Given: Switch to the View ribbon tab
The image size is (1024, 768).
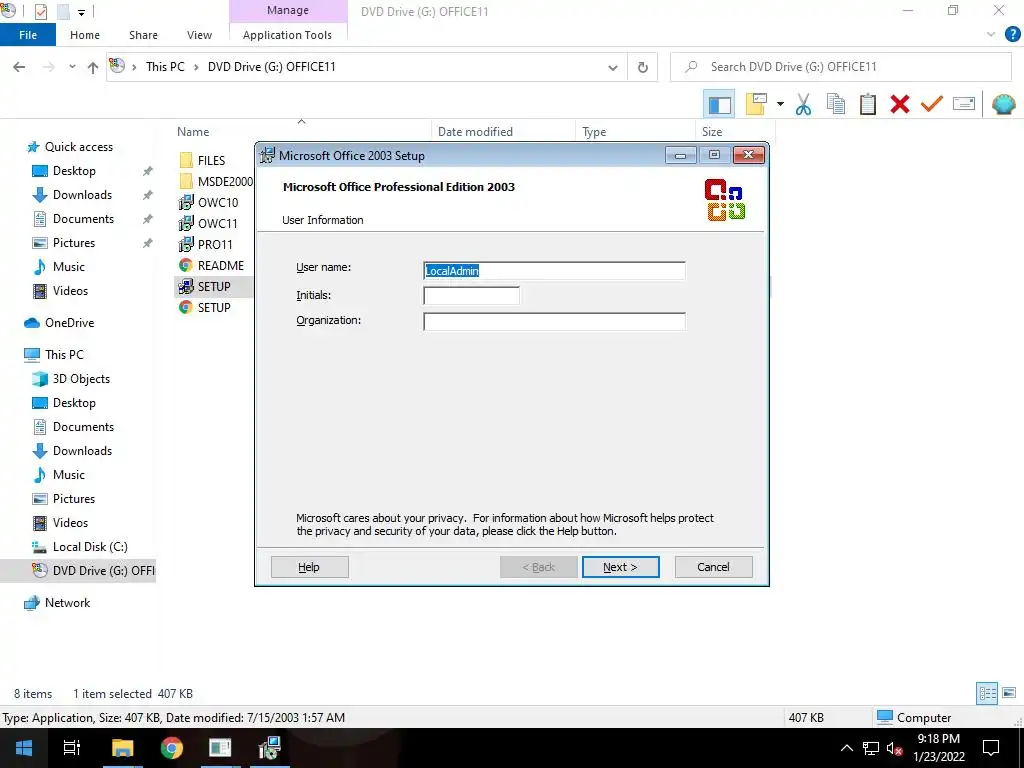Looking at the screenshot, I should click(199, 35).
